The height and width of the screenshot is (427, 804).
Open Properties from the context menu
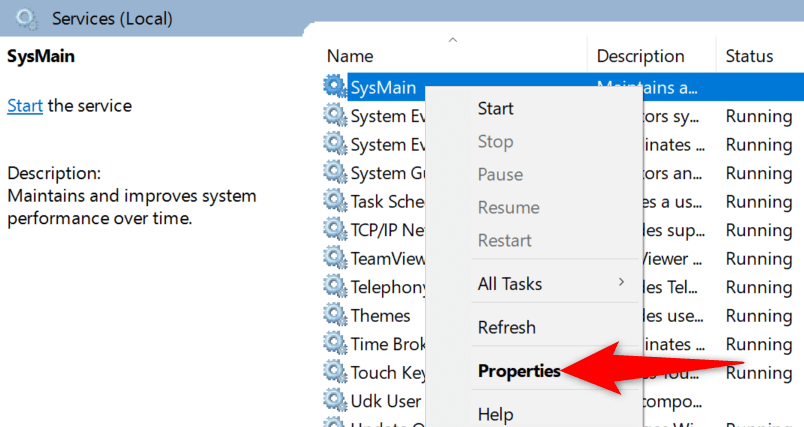pyautogui.click(x=519, y=371)
